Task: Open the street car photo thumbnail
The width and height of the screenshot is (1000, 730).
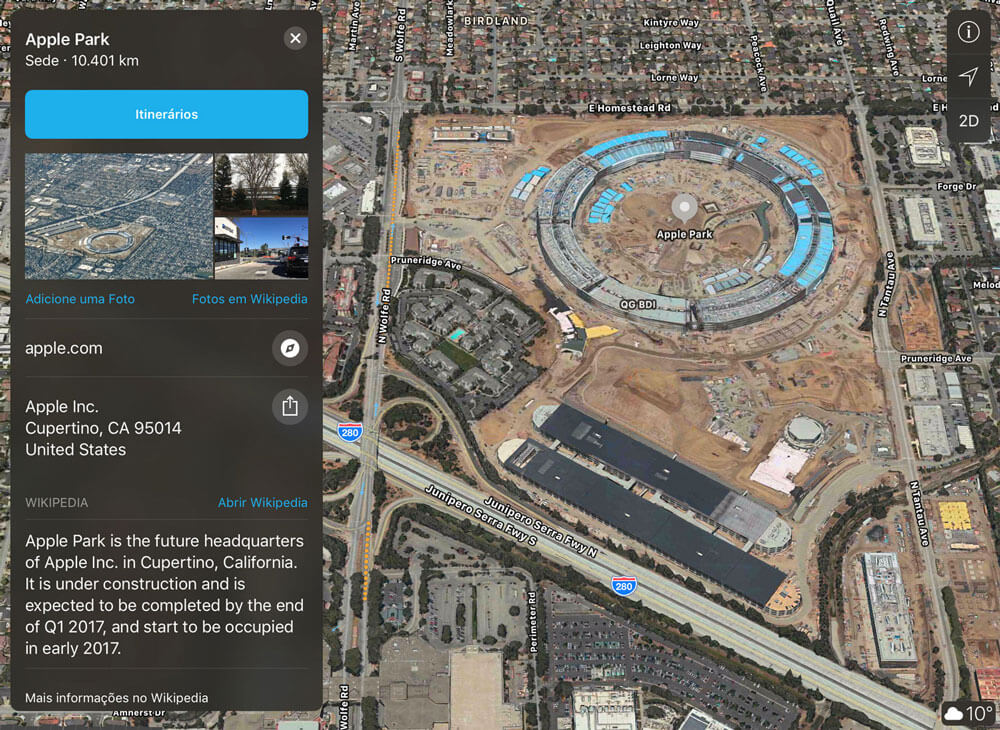Action: [261, 248]
